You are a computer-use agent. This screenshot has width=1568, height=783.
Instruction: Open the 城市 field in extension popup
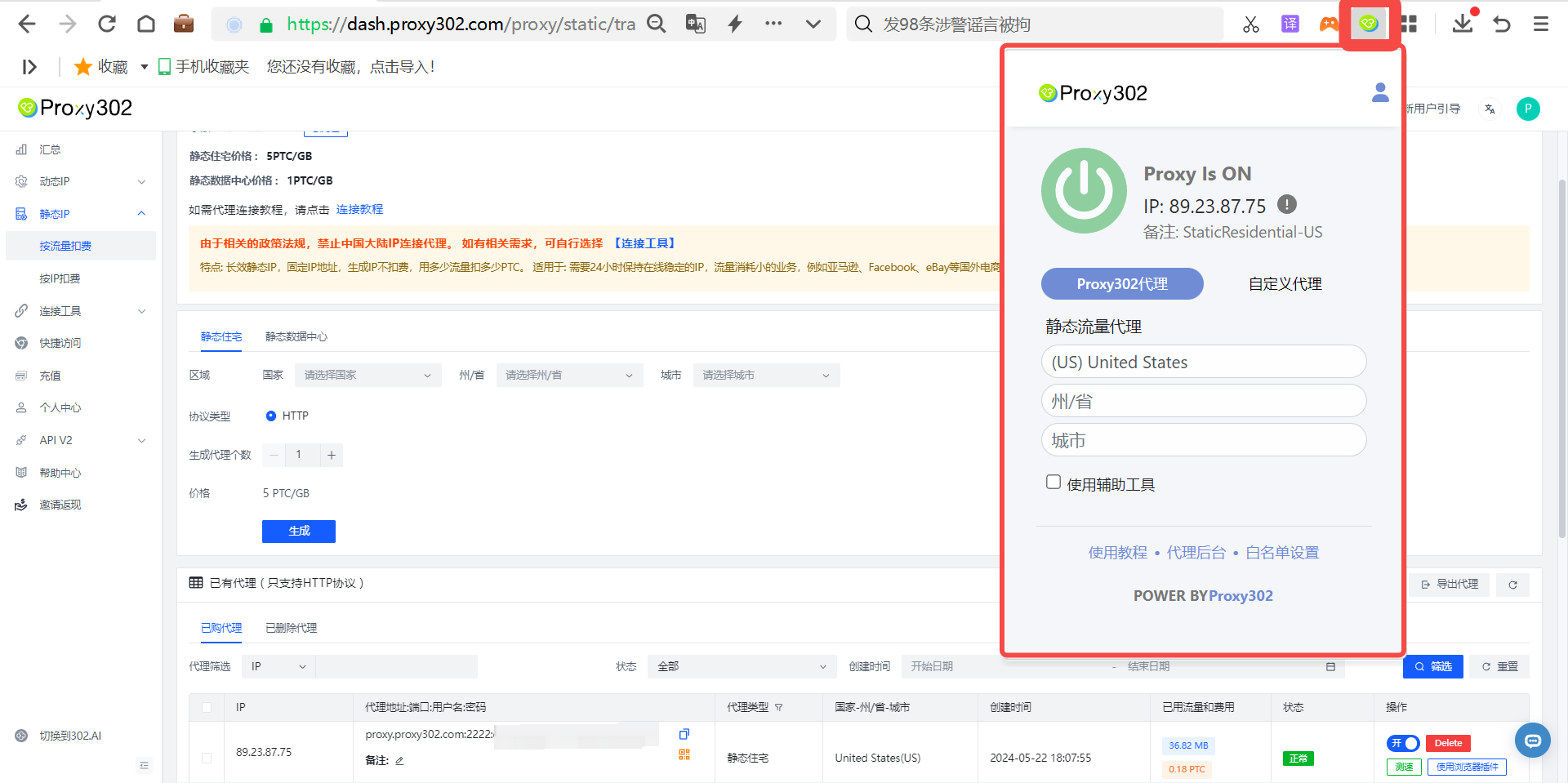tap(1204, 440)
